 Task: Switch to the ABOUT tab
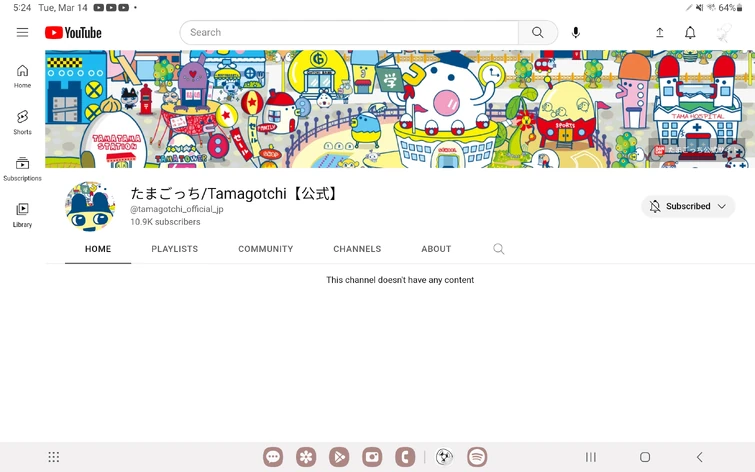pos(436,249)
